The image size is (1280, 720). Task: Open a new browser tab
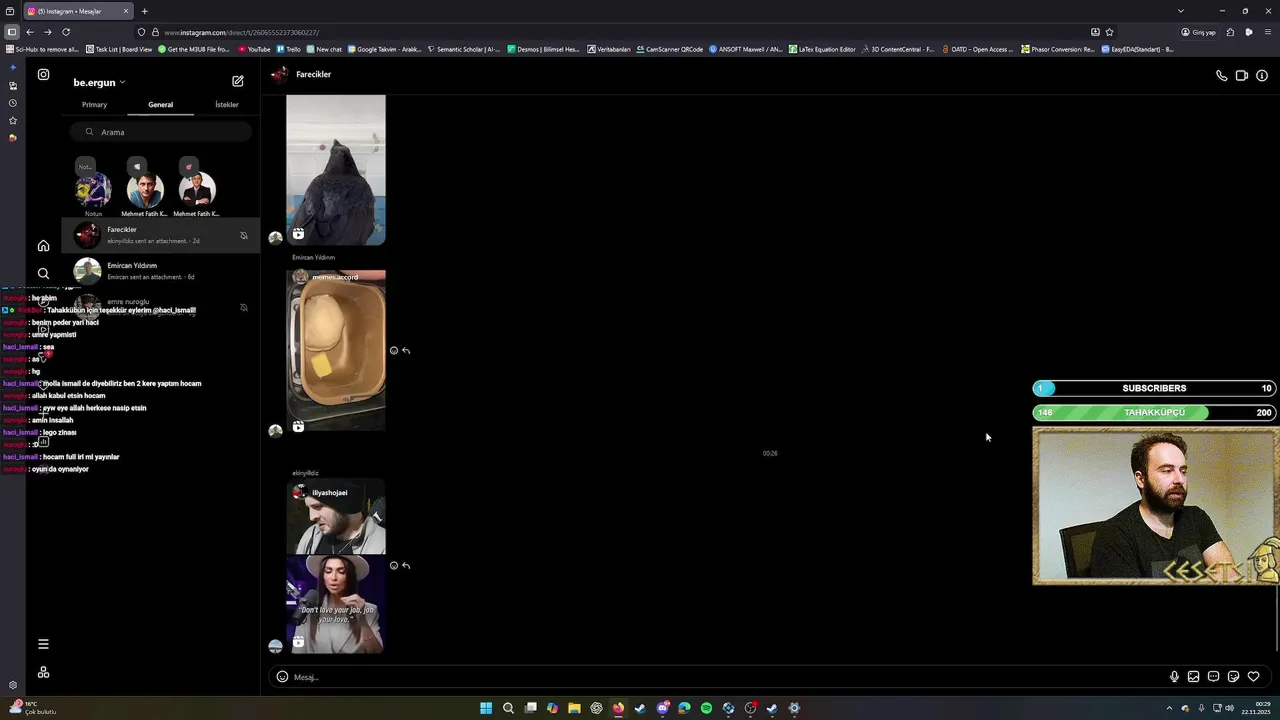(144, 11)
